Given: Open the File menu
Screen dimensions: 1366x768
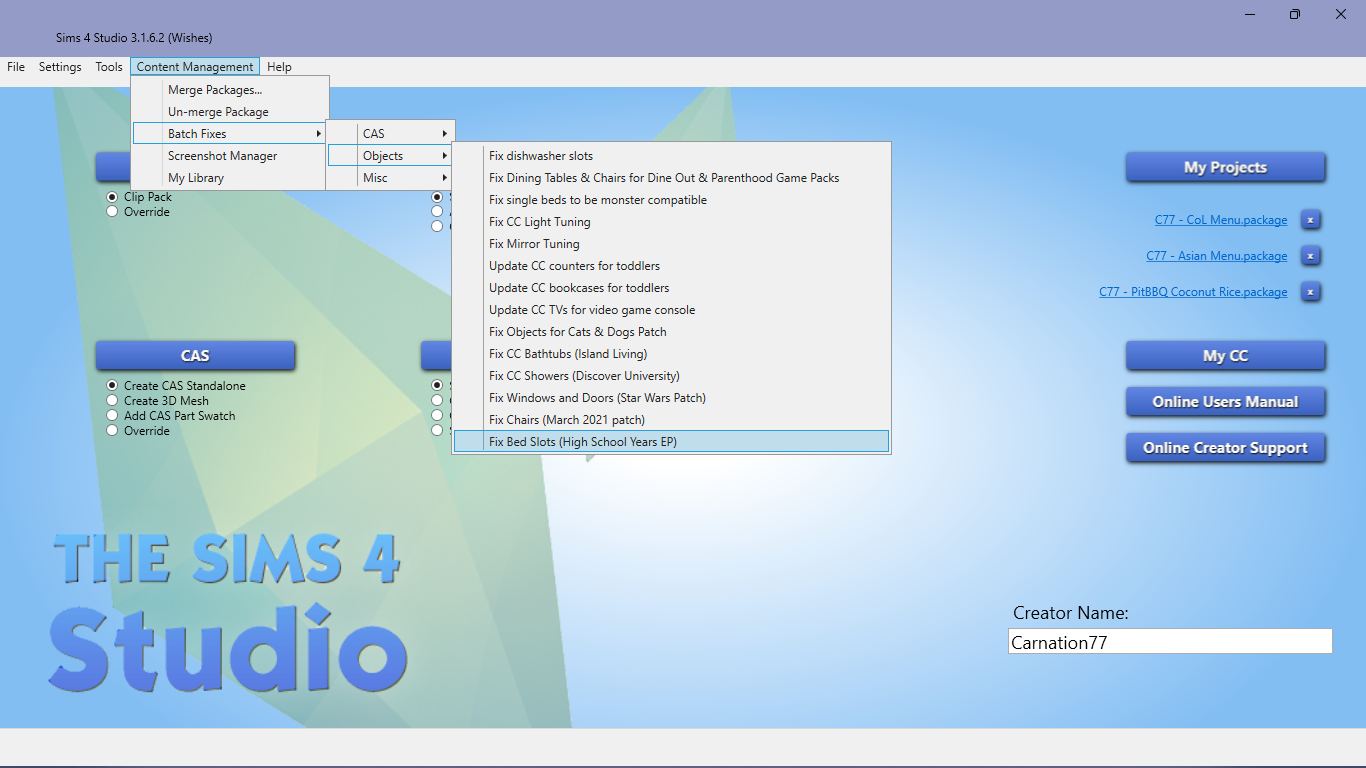Looking at the screenshot, I should pos(16,67).
